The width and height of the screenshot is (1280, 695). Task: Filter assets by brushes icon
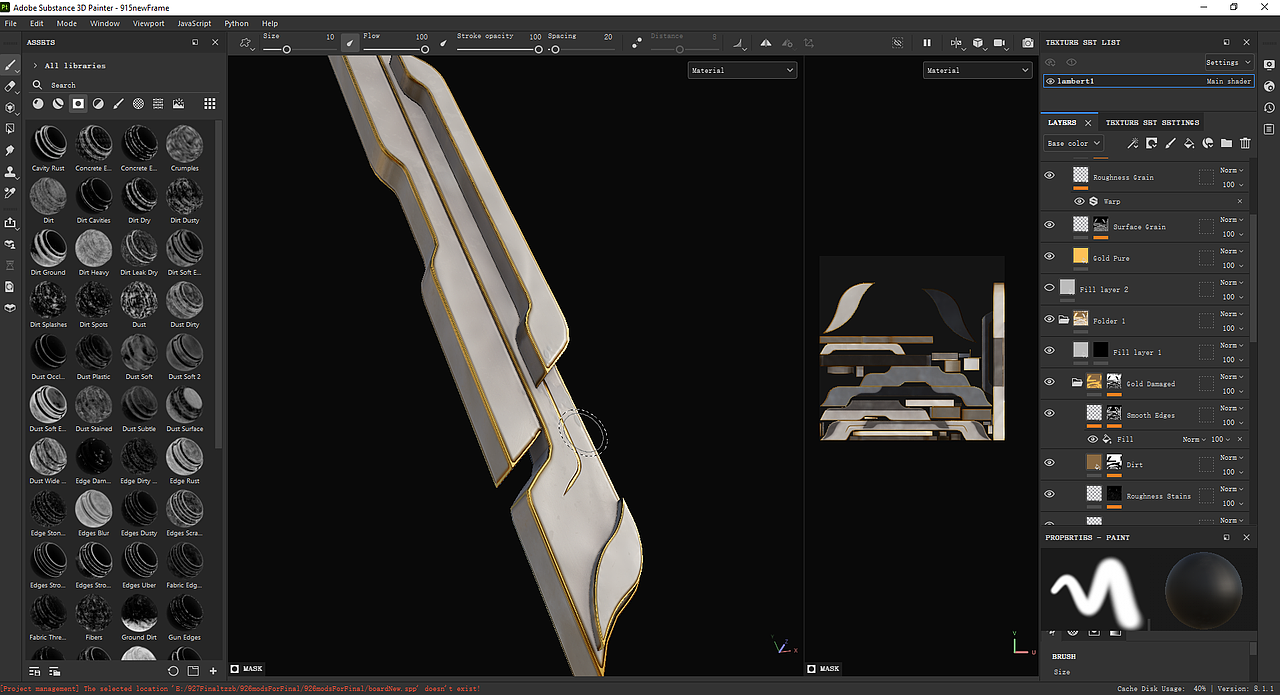point(118,103)
